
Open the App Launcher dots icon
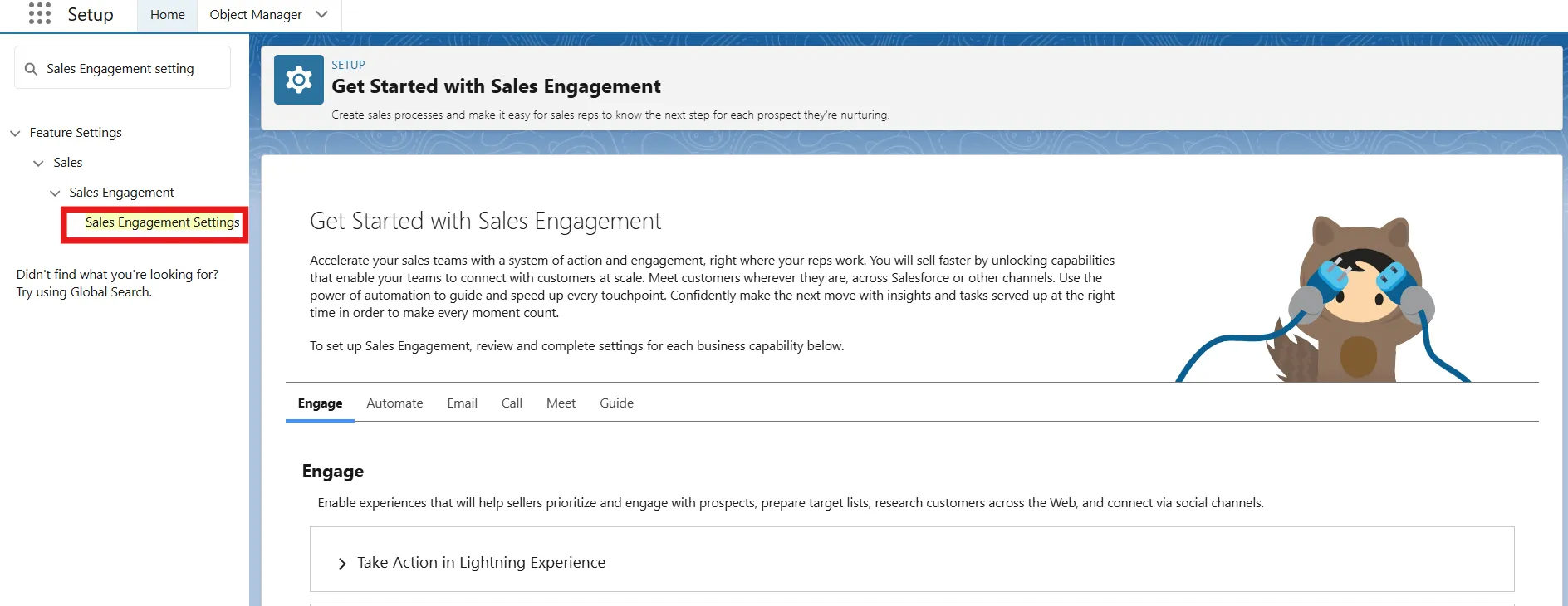[x=39, y=14]
